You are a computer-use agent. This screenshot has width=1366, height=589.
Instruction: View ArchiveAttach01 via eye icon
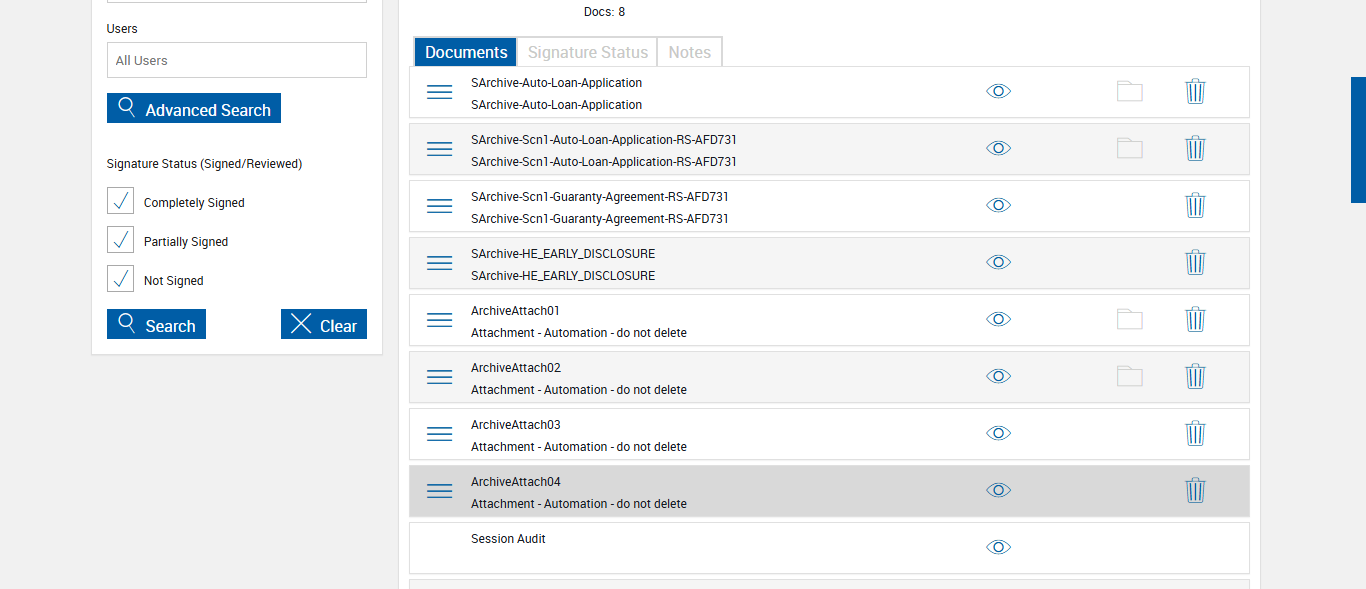coord(999,319)
